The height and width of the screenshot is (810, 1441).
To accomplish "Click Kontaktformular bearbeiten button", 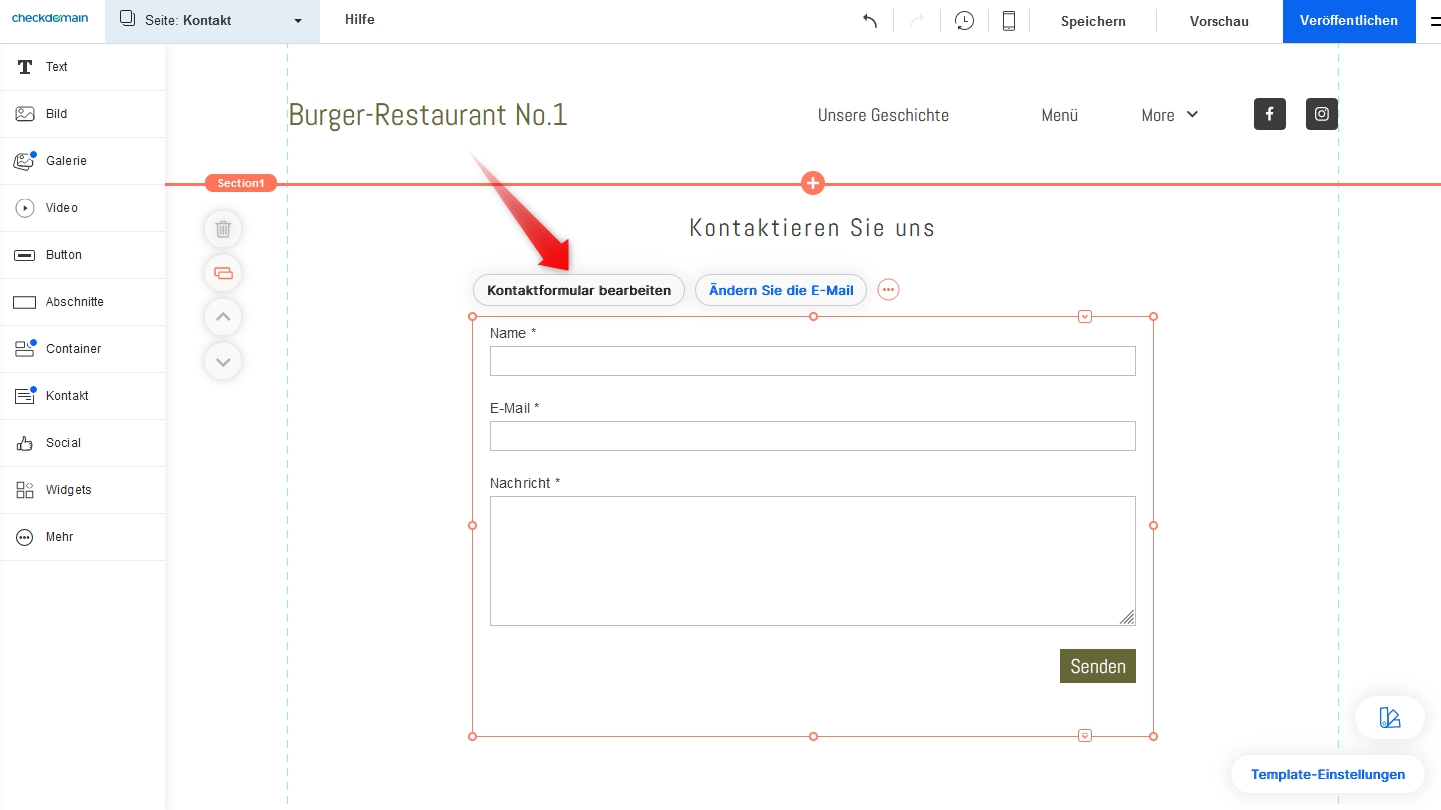I will coord(579,290).
